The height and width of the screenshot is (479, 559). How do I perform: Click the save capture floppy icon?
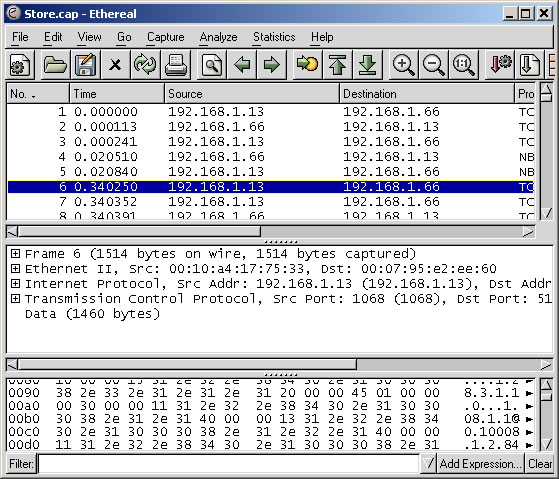[86, 65]
